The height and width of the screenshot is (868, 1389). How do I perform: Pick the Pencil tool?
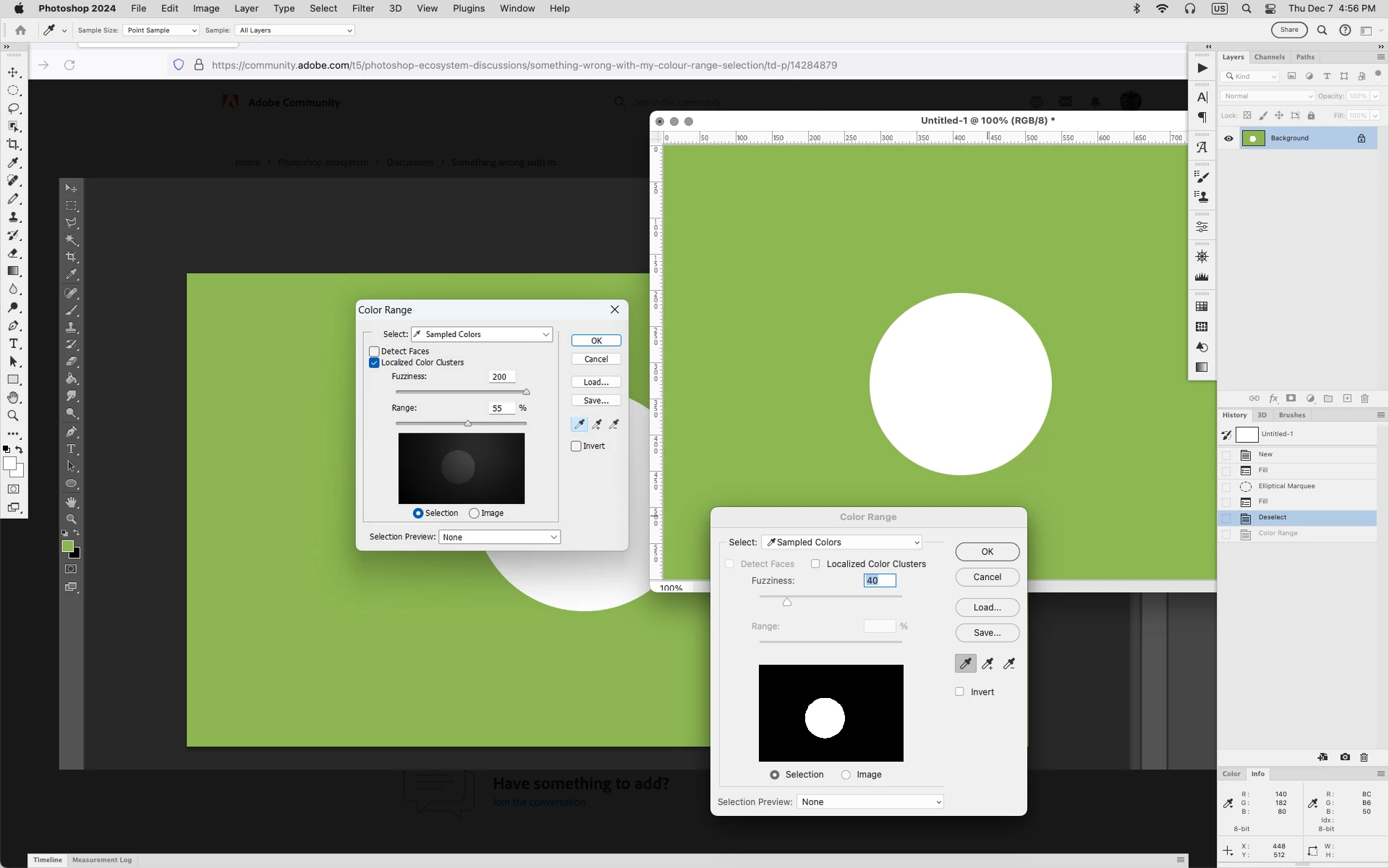pyautogui.click(x=13, y=198)
